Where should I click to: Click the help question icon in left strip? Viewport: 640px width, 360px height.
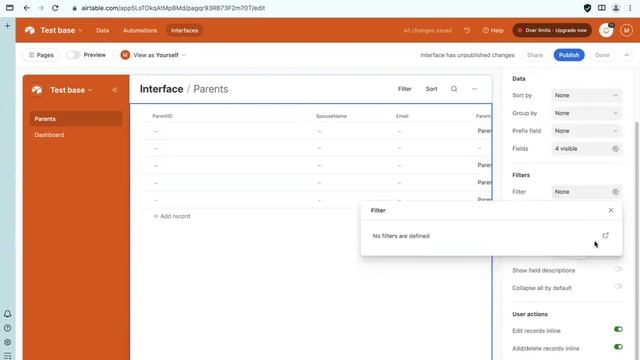pyautogui.click(x=7, y=328)
